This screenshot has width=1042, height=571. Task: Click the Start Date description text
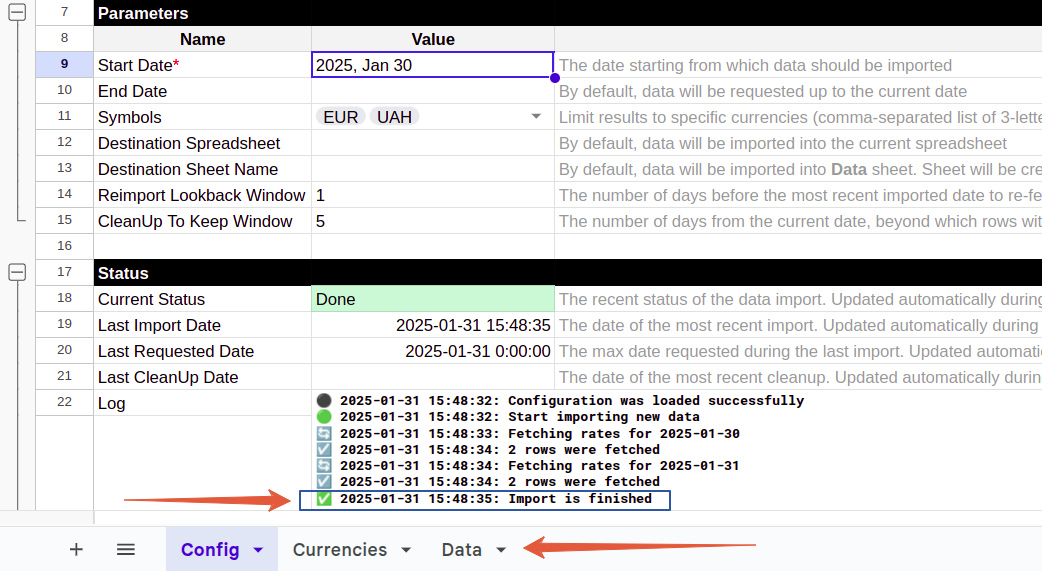pyautogui.click(x=755, y=65)
